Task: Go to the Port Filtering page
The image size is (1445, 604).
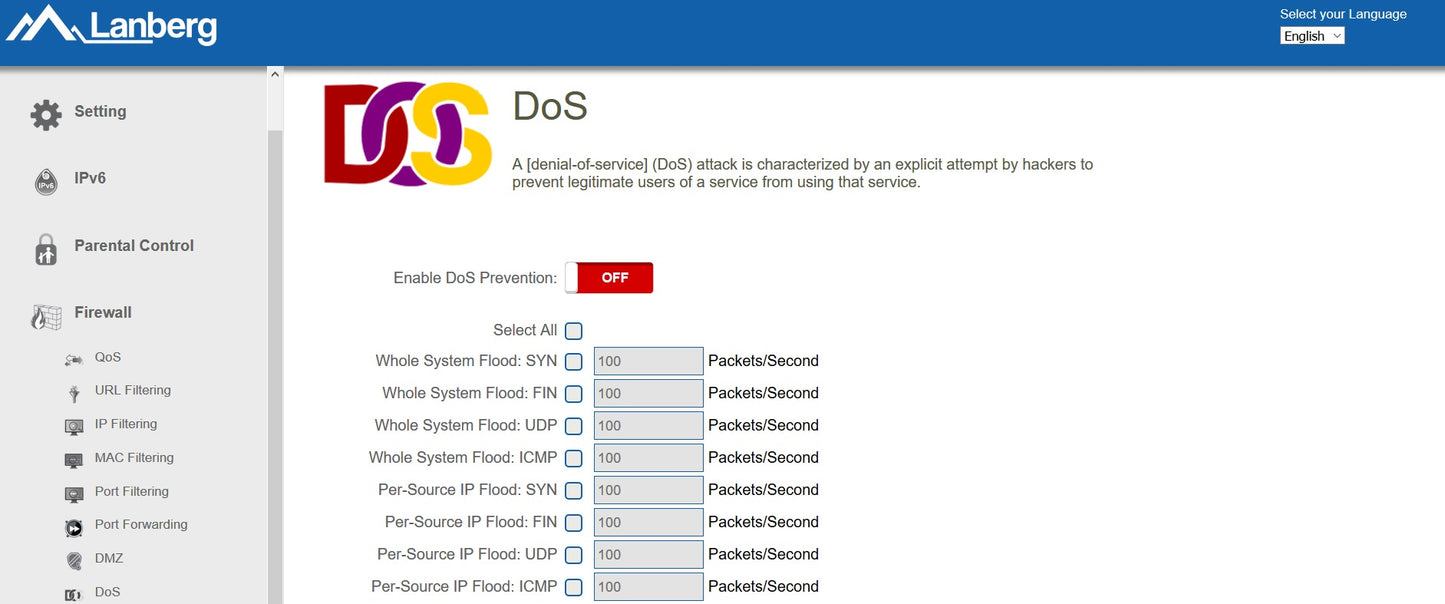Action: (131, 492)
